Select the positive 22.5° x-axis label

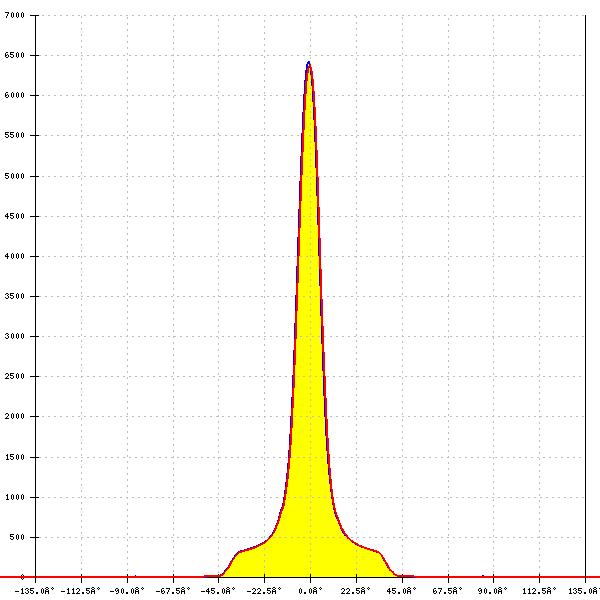pos(356,591)
